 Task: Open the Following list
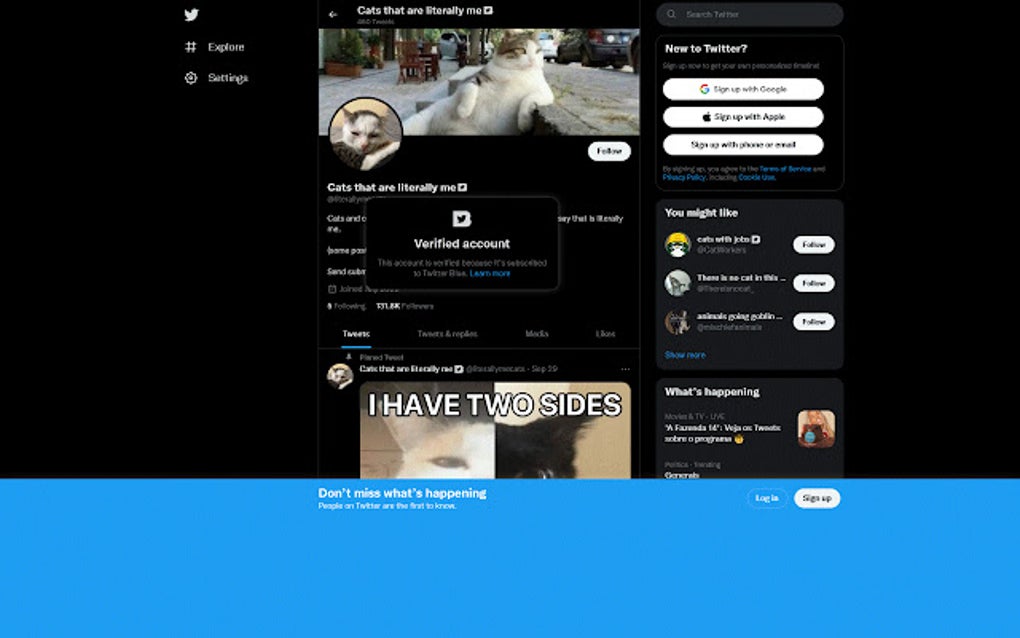(346, 306)
